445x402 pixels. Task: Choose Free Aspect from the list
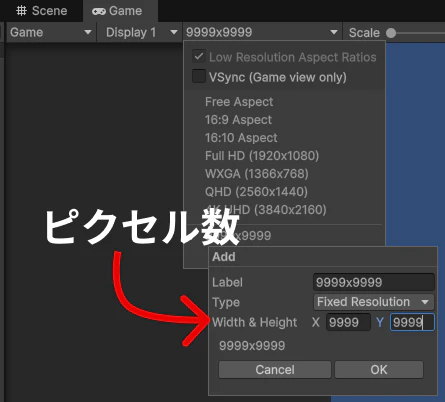[239, 102]
